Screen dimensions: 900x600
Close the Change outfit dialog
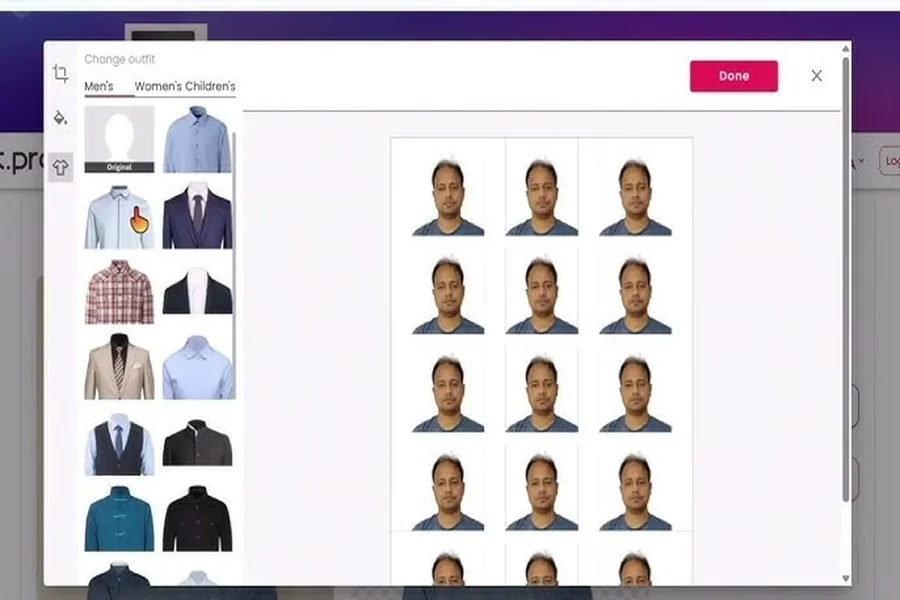point(817,75)
